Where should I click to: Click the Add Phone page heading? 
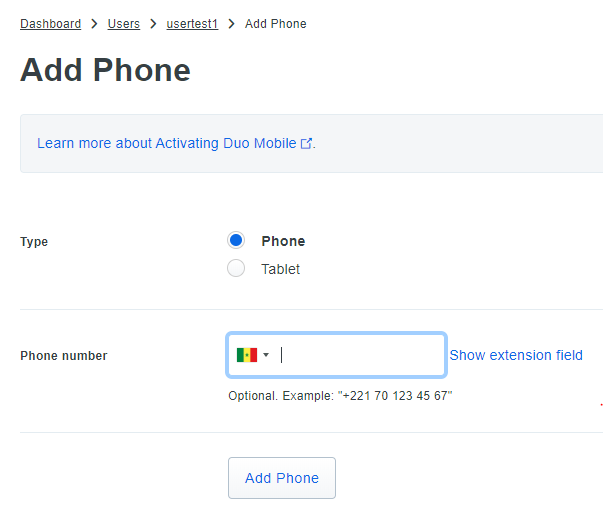[x=105, y=70]
